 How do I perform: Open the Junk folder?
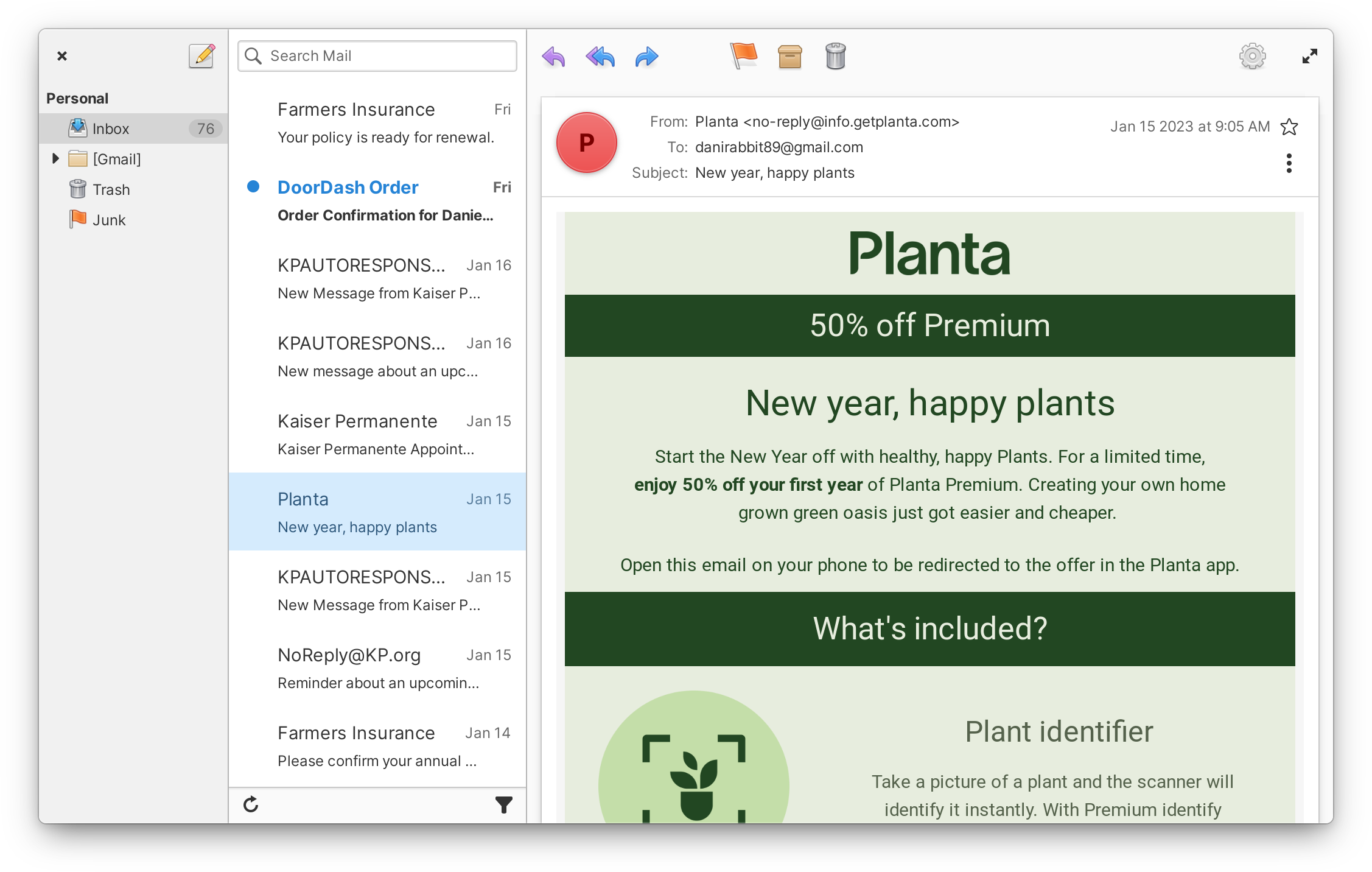(109, 219)
